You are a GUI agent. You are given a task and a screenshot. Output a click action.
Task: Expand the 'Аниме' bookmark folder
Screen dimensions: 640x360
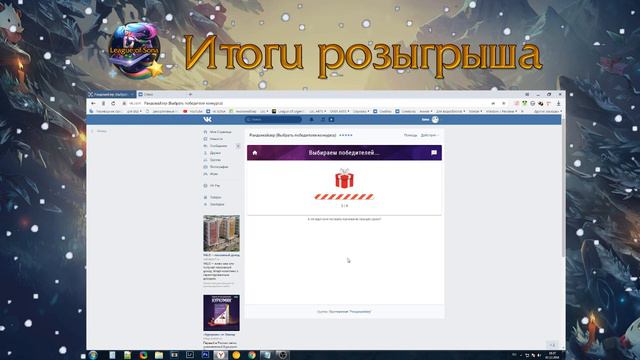[425, 111]
